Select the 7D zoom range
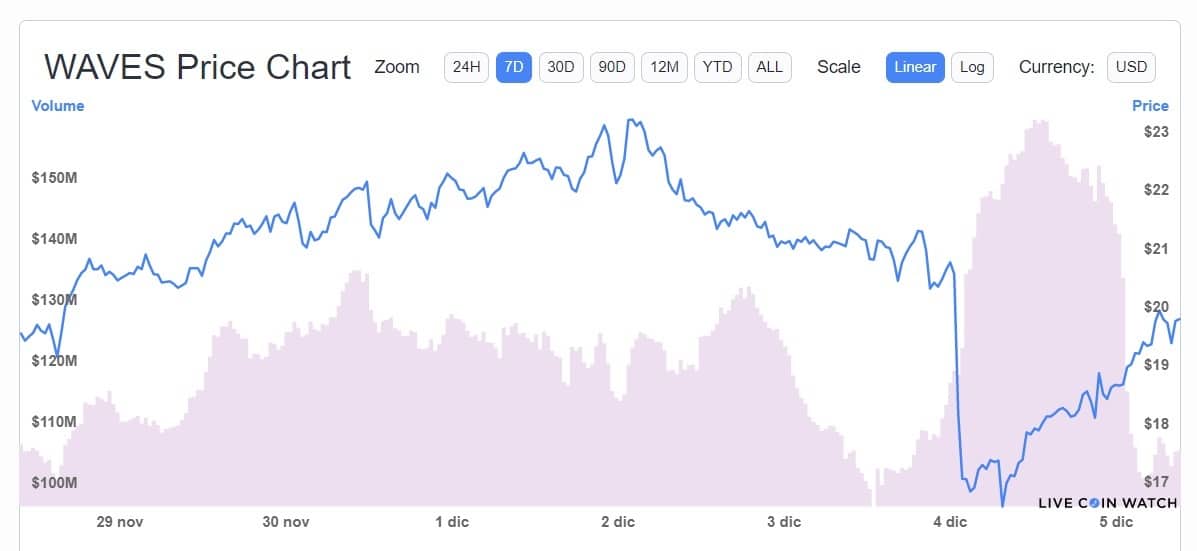This screenshot has height=551, width=1197. (x=514, y=67)
